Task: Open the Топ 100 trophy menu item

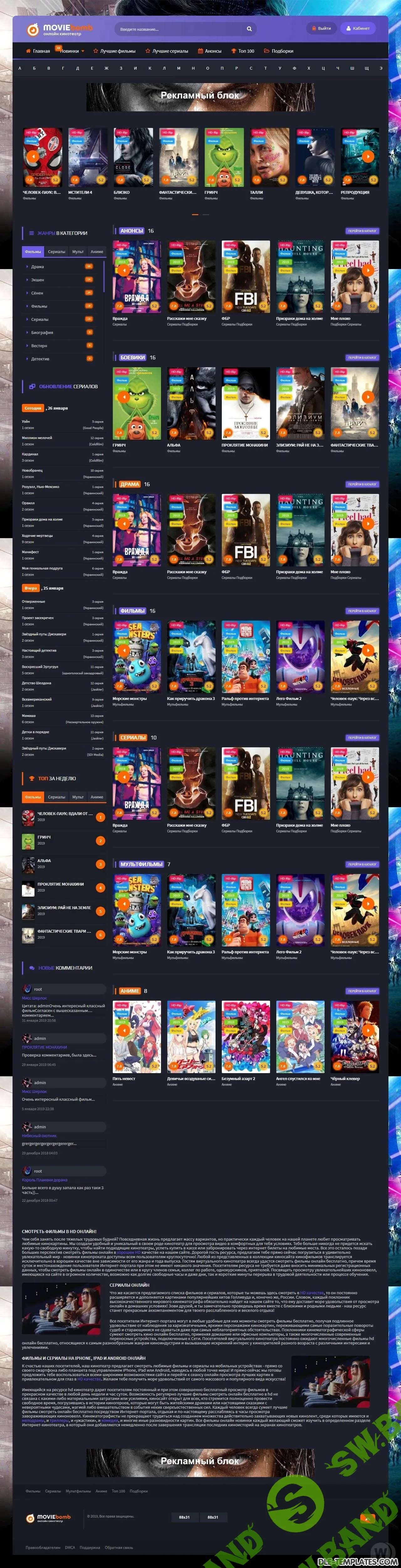Action: [242, 51]
